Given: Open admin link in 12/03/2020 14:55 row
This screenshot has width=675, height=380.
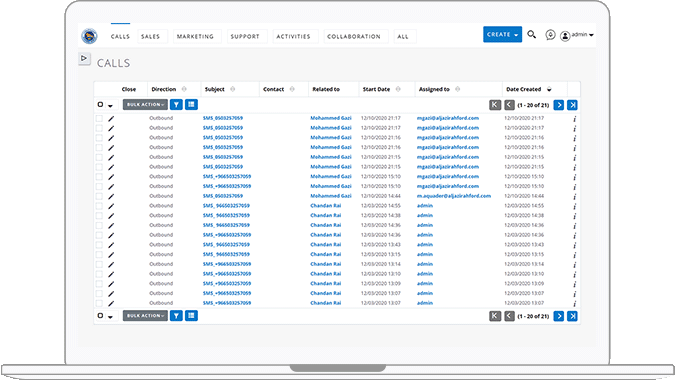Looking at the screenshot, I should pyautogui.click(x=425, y=206).
